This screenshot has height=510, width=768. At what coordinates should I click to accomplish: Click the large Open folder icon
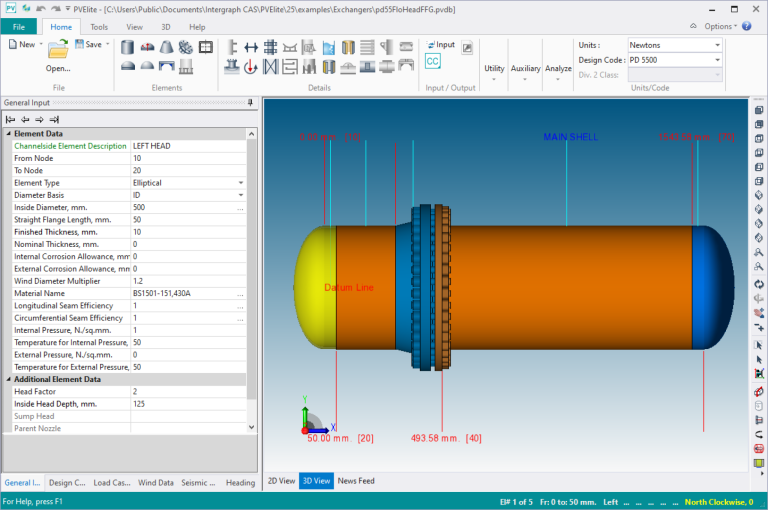click(58, 49)
